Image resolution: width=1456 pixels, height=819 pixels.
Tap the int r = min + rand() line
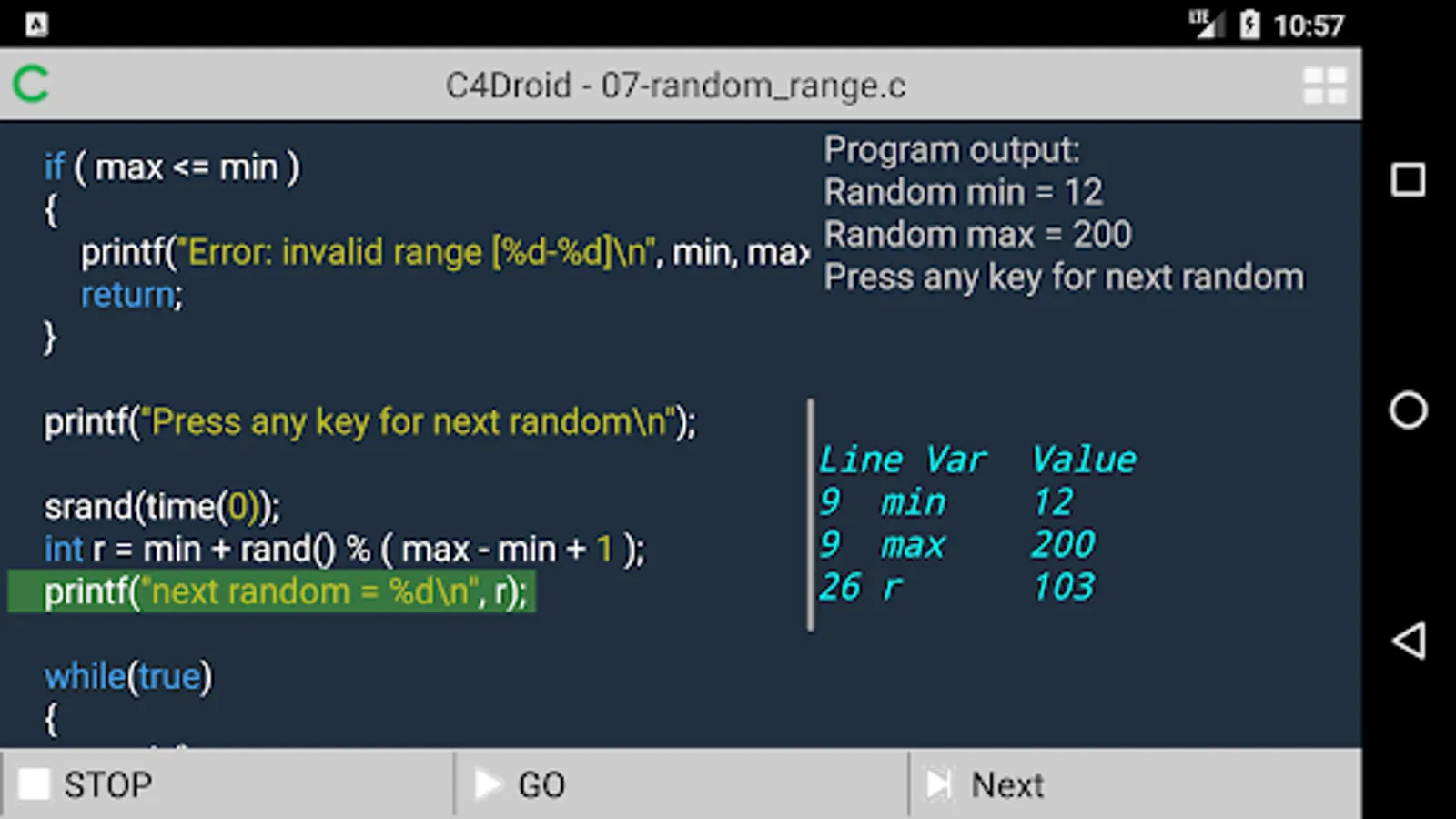(x=345, y=550)
